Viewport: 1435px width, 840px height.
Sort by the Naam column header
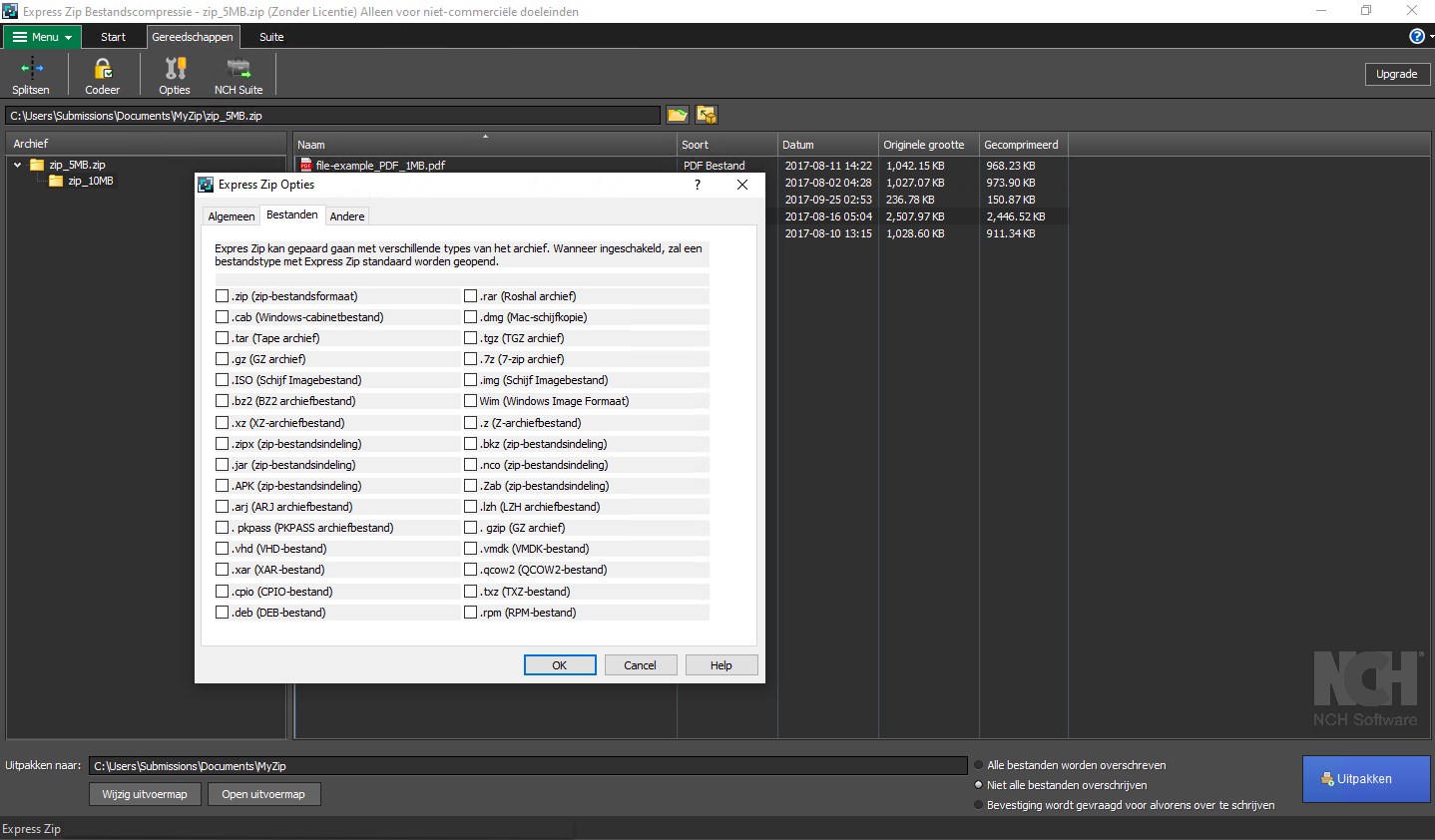click(485, 145)
